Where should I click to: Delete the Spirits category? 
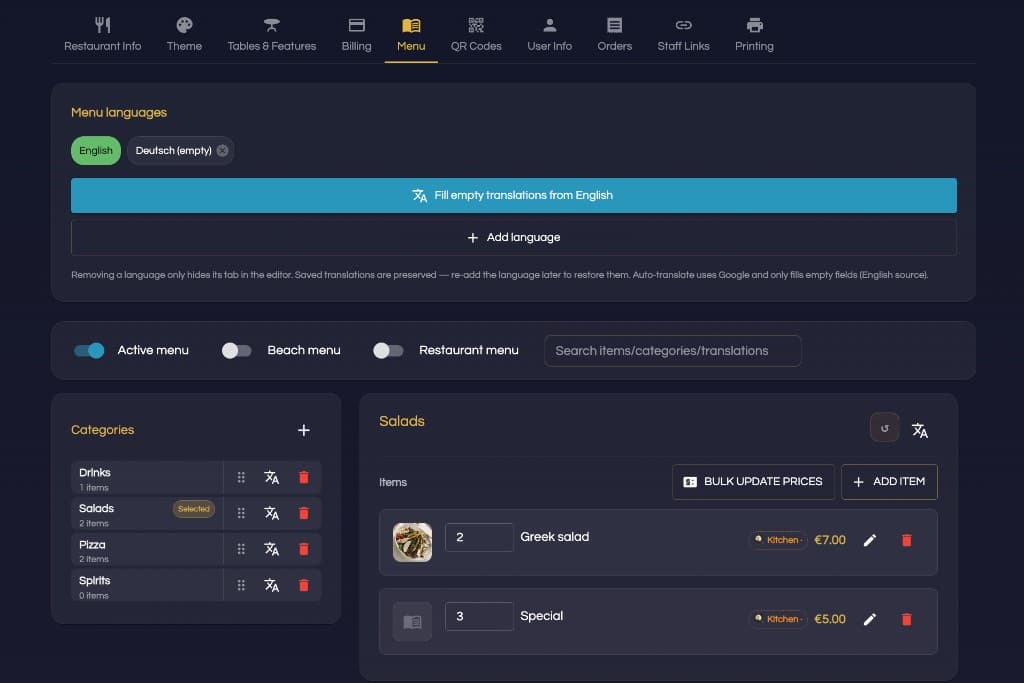click(304, 586)
